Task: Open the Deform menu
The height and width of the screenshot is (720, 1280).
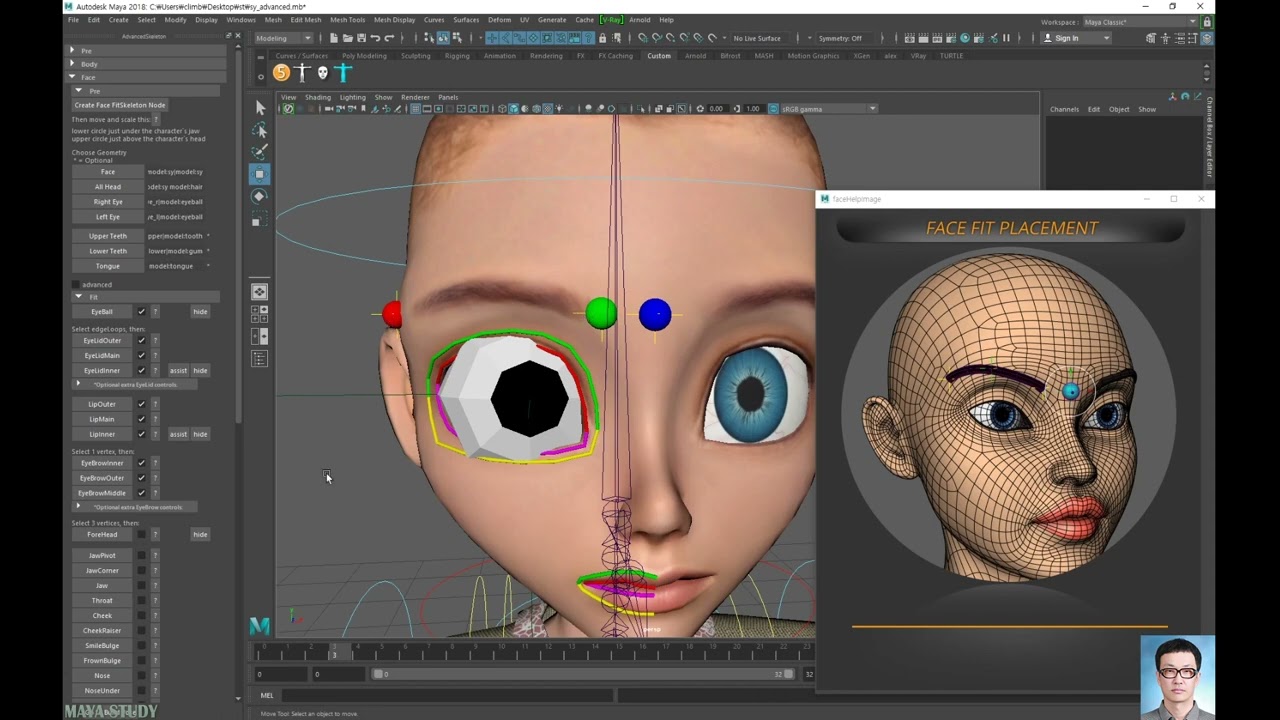Action: pos(499,20)
